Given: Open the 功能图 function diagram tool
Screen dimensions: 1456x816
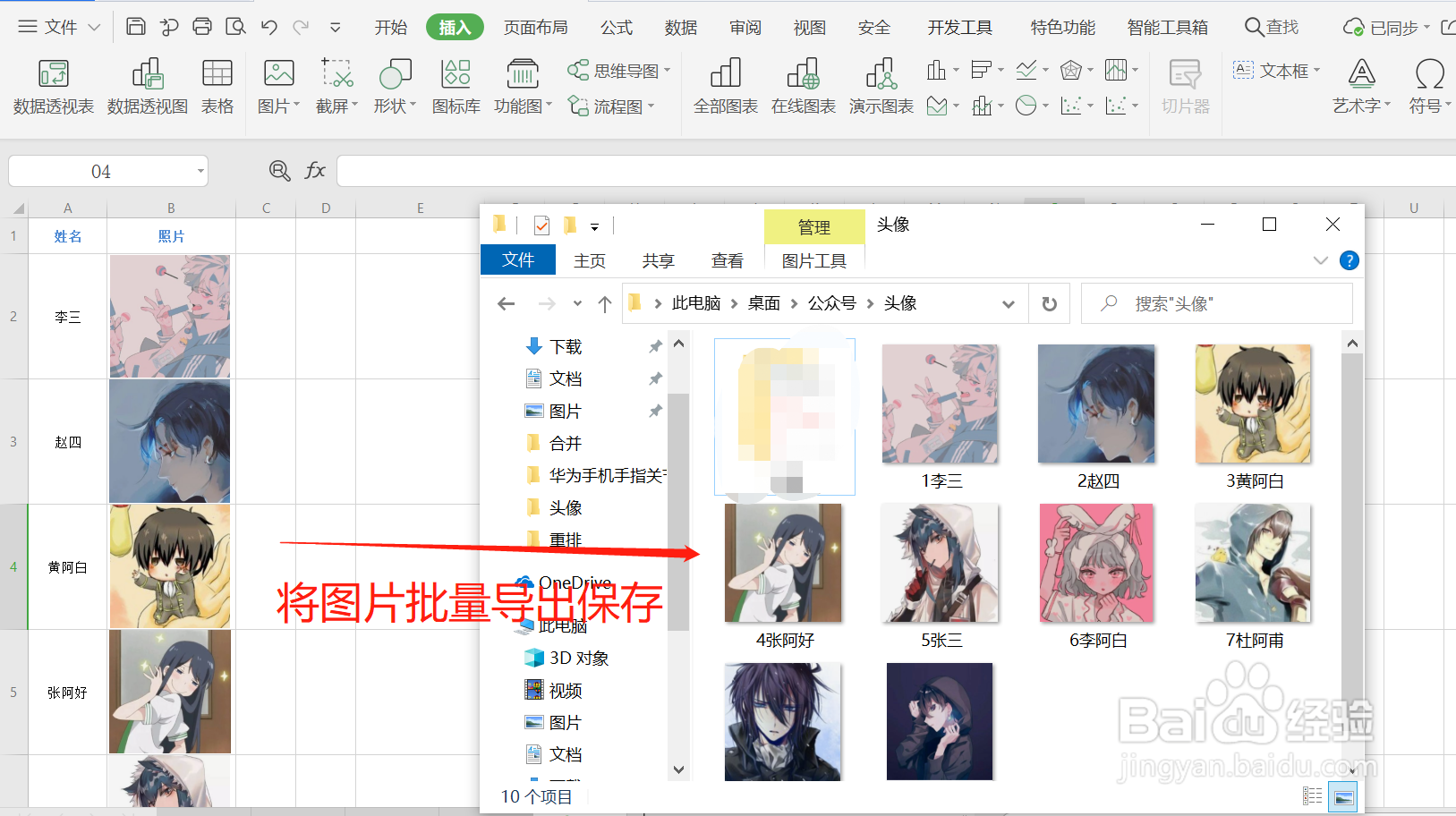Looking at the screenshot, I should pyautogui.click(x=523, y=87).
